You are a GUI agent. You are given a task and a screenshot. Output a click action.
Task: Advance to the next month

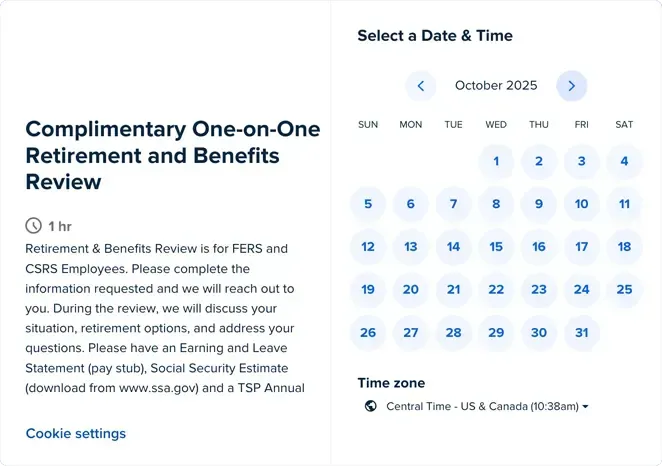[571, 86]
